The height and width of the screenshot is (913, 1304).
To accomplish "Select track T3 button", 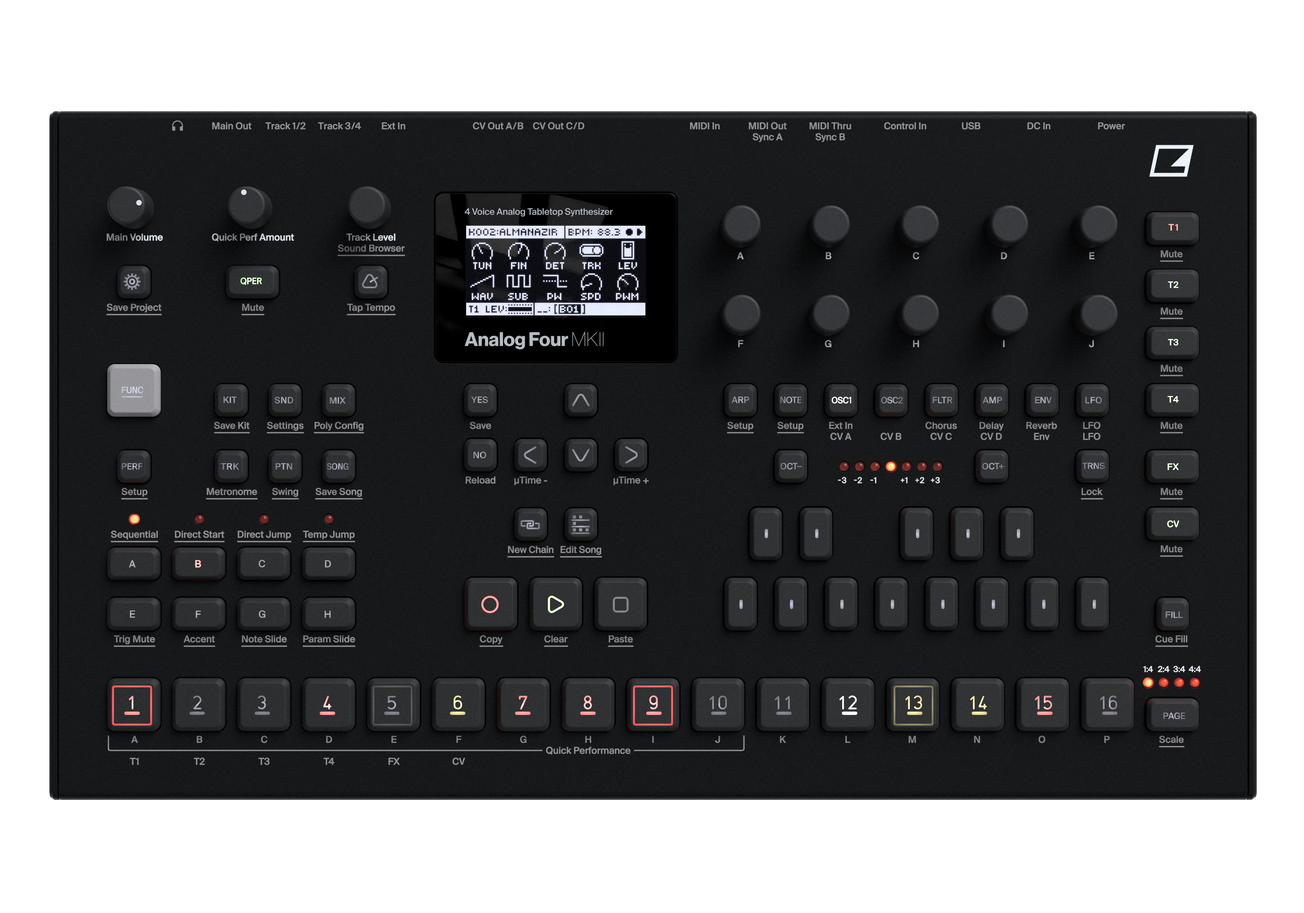I will click(x=1172, y=342).
